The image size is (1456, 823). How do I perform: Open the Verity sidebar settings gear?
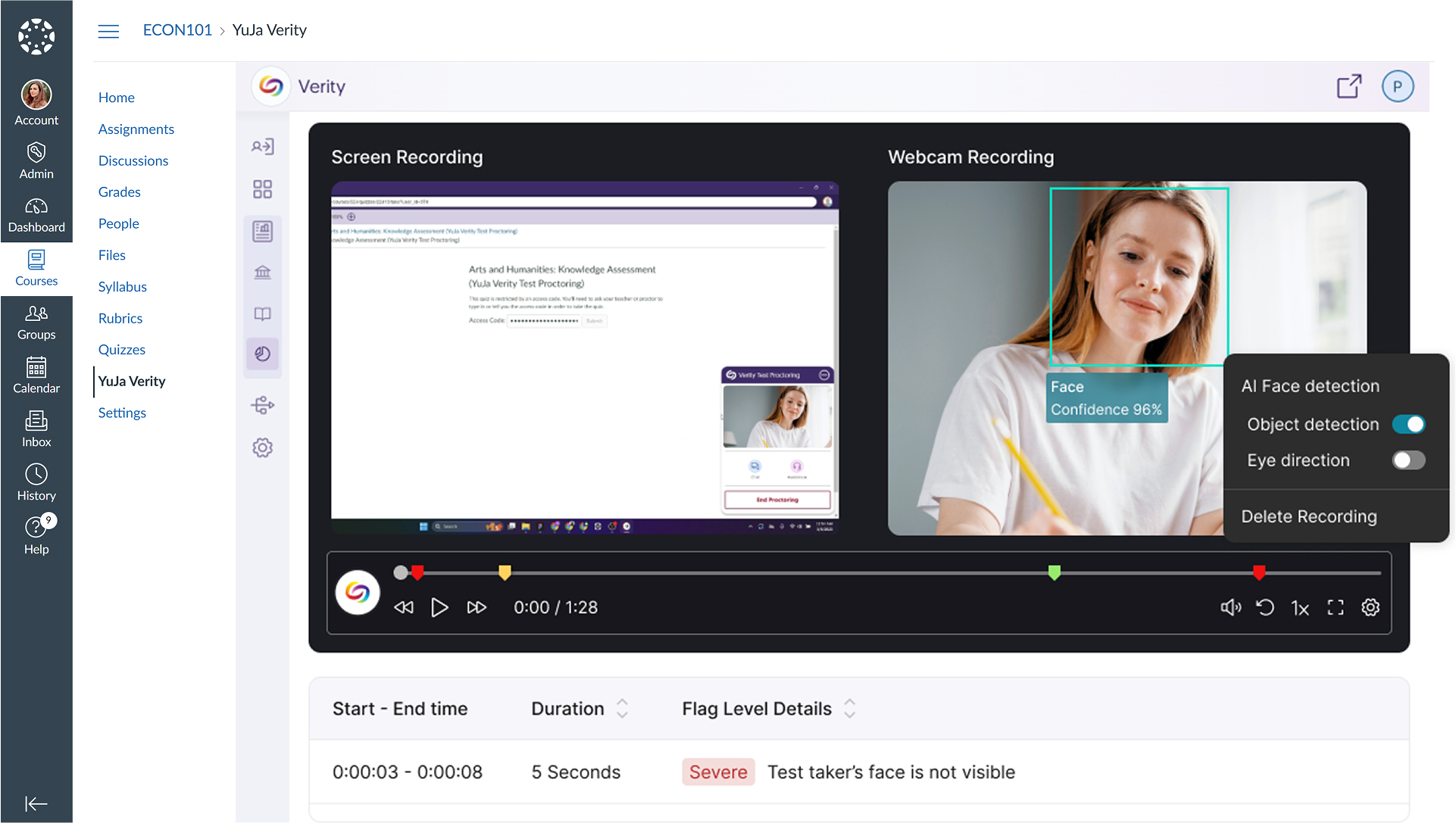point(263,447)
